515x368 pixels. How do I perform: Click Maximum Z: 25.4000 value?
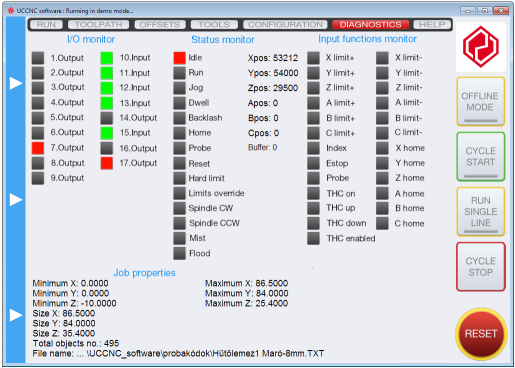click(x=246, y=303)
